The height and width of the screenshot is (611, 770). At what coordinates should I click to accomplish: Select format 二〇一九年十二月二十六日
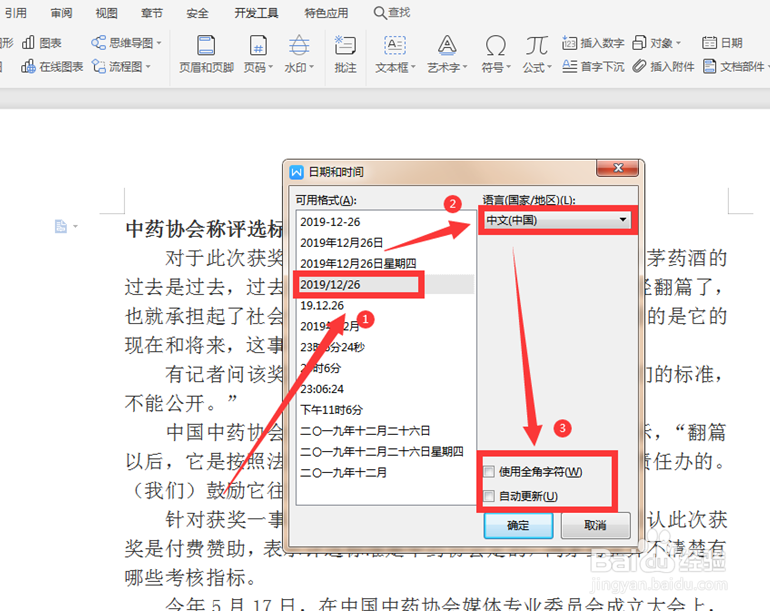click(x=385, y=431)
